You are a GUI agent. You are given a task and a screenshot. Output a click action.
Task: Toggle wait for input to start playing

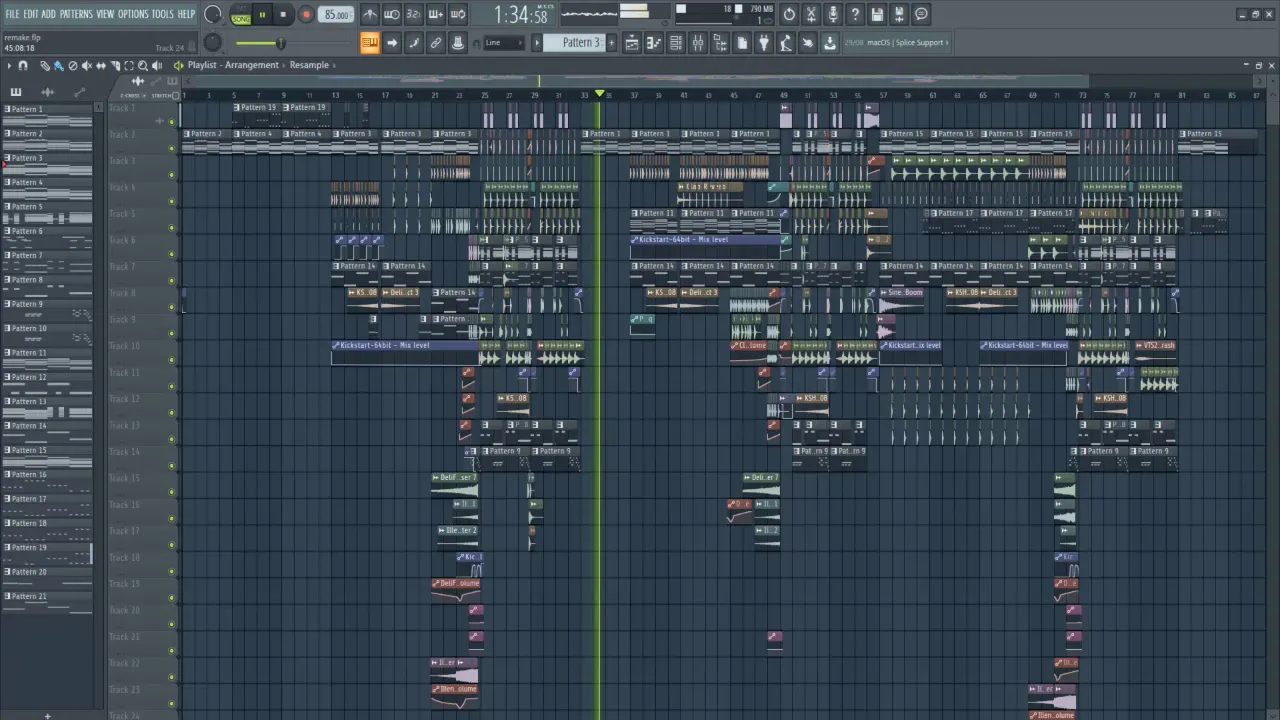392,14
